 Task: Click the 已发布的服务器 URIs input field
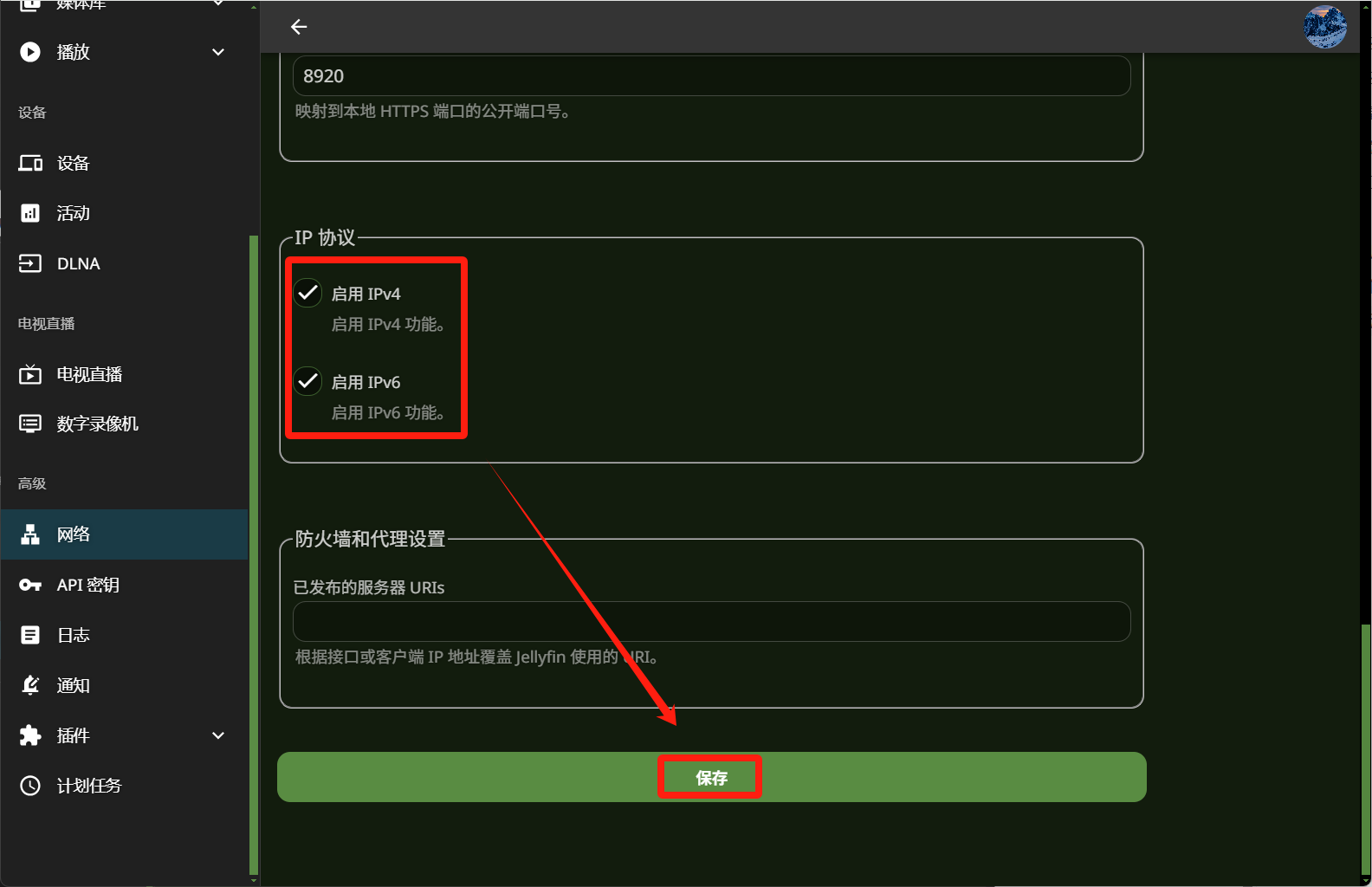(710, 621)
